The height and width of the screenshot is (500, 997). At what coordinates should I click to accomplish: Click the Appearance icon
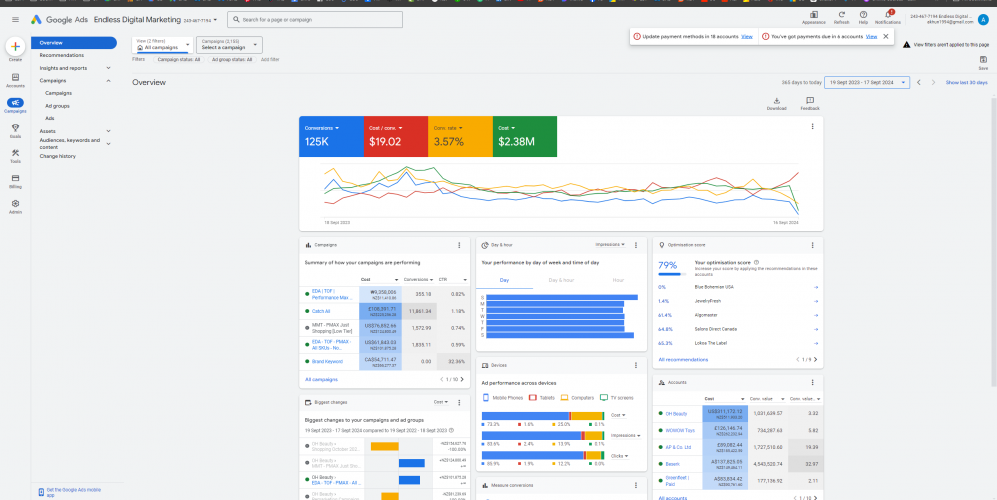coord(813,17)
